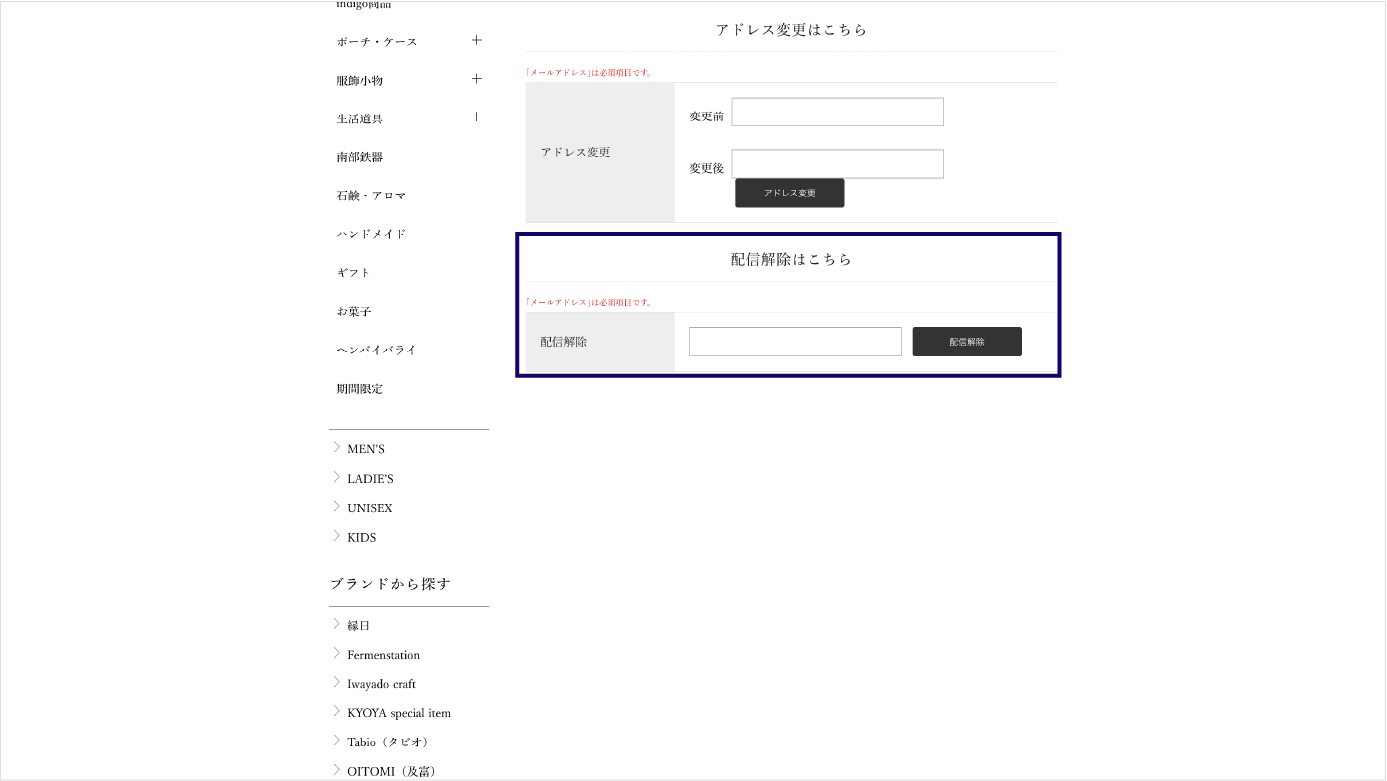Open the Tabio（タビオ） brand link
The height and width of the screenshot is (781, 1387).
tap(387, 742)
